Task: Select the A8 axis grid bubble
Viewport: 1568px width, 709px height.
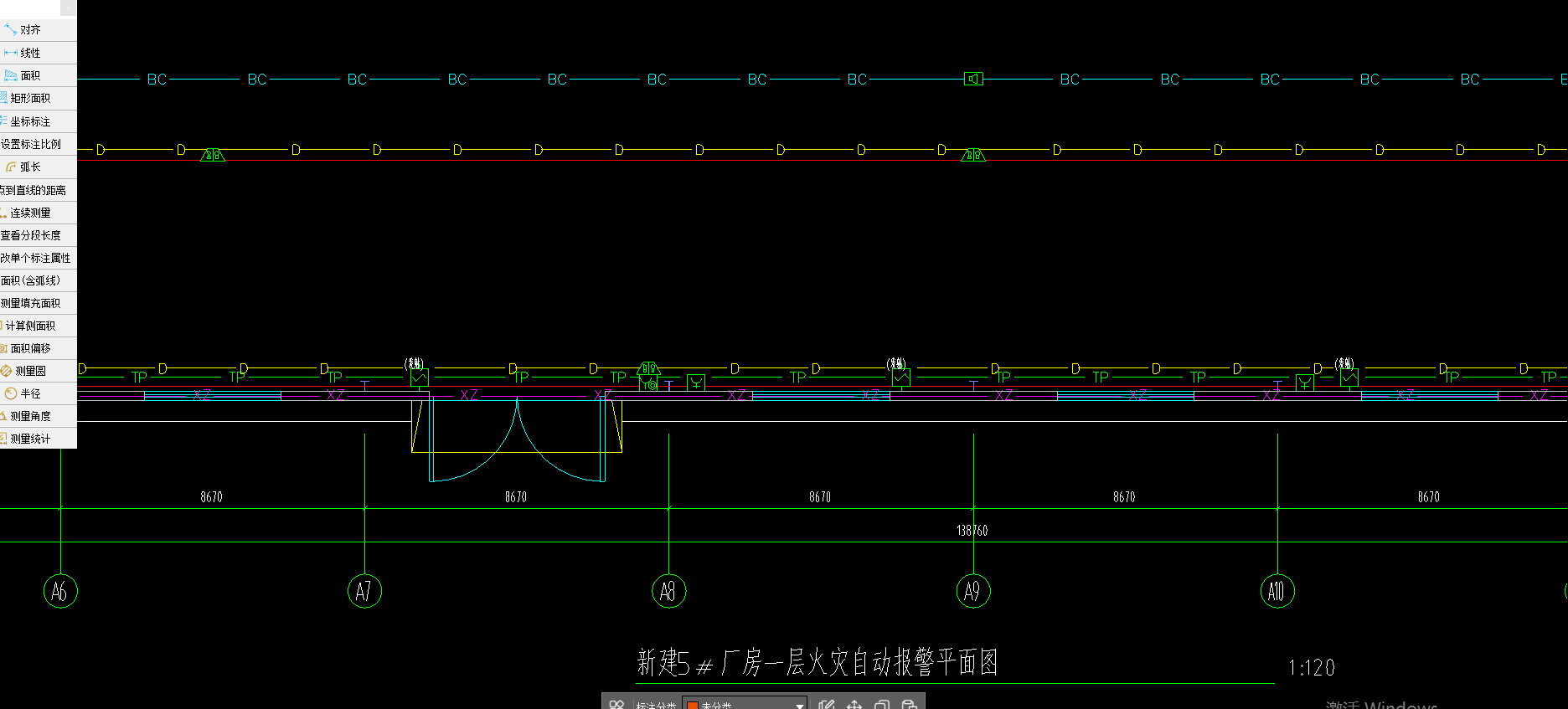Action: tap(668, 591)
